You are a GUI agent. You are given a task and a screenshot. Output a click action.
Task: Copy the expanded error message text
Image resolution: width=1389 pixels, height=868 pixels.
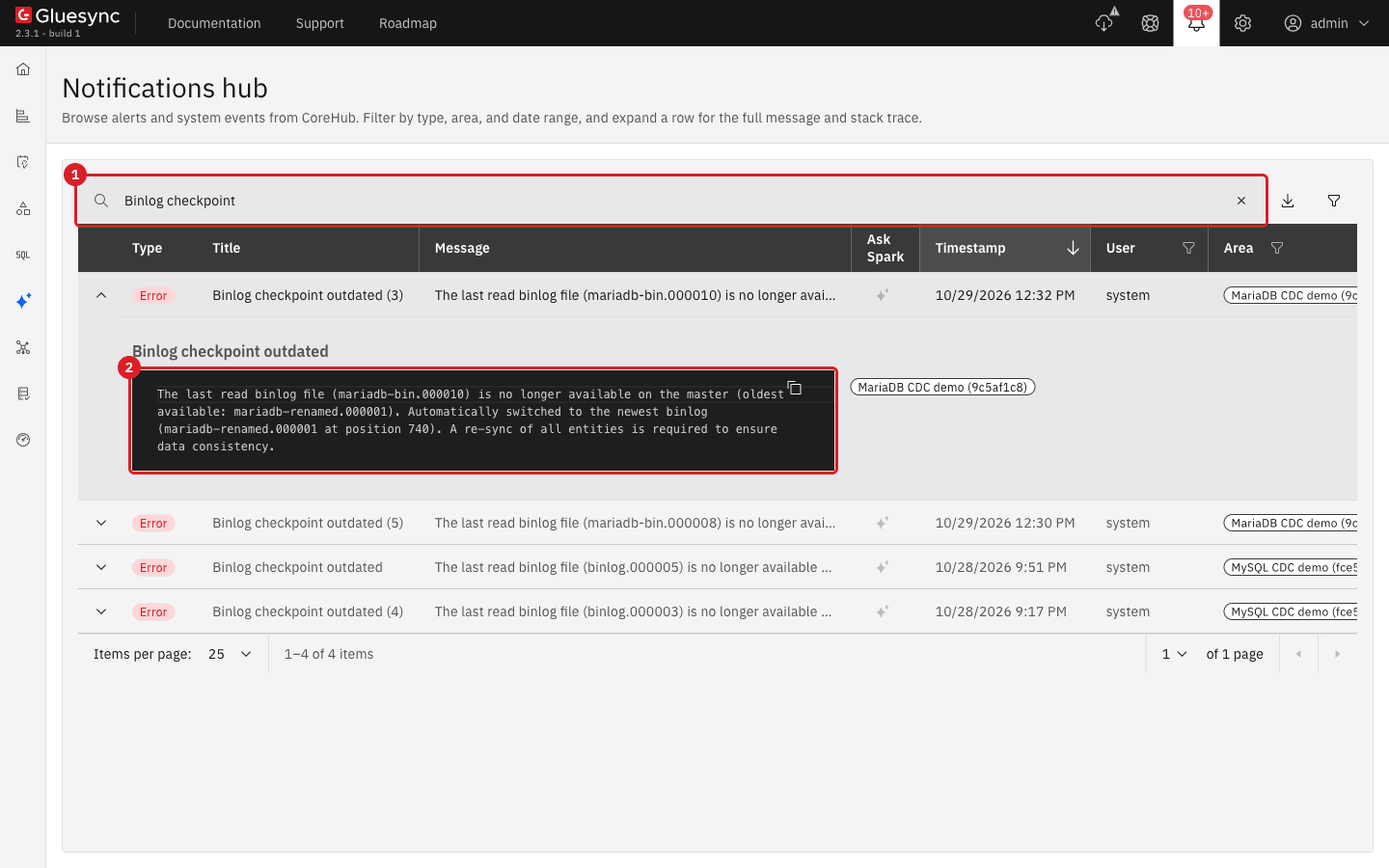click(795, 388)
